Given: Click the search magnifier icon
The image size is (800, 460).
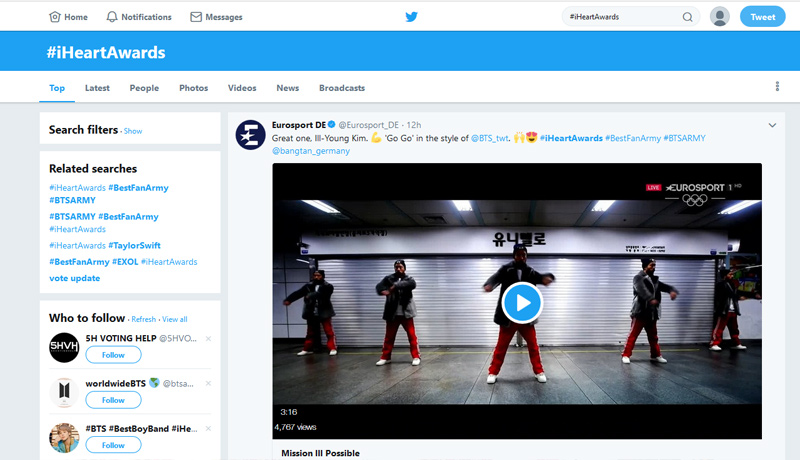Looking at the screenshot, I should click(687, 17).
